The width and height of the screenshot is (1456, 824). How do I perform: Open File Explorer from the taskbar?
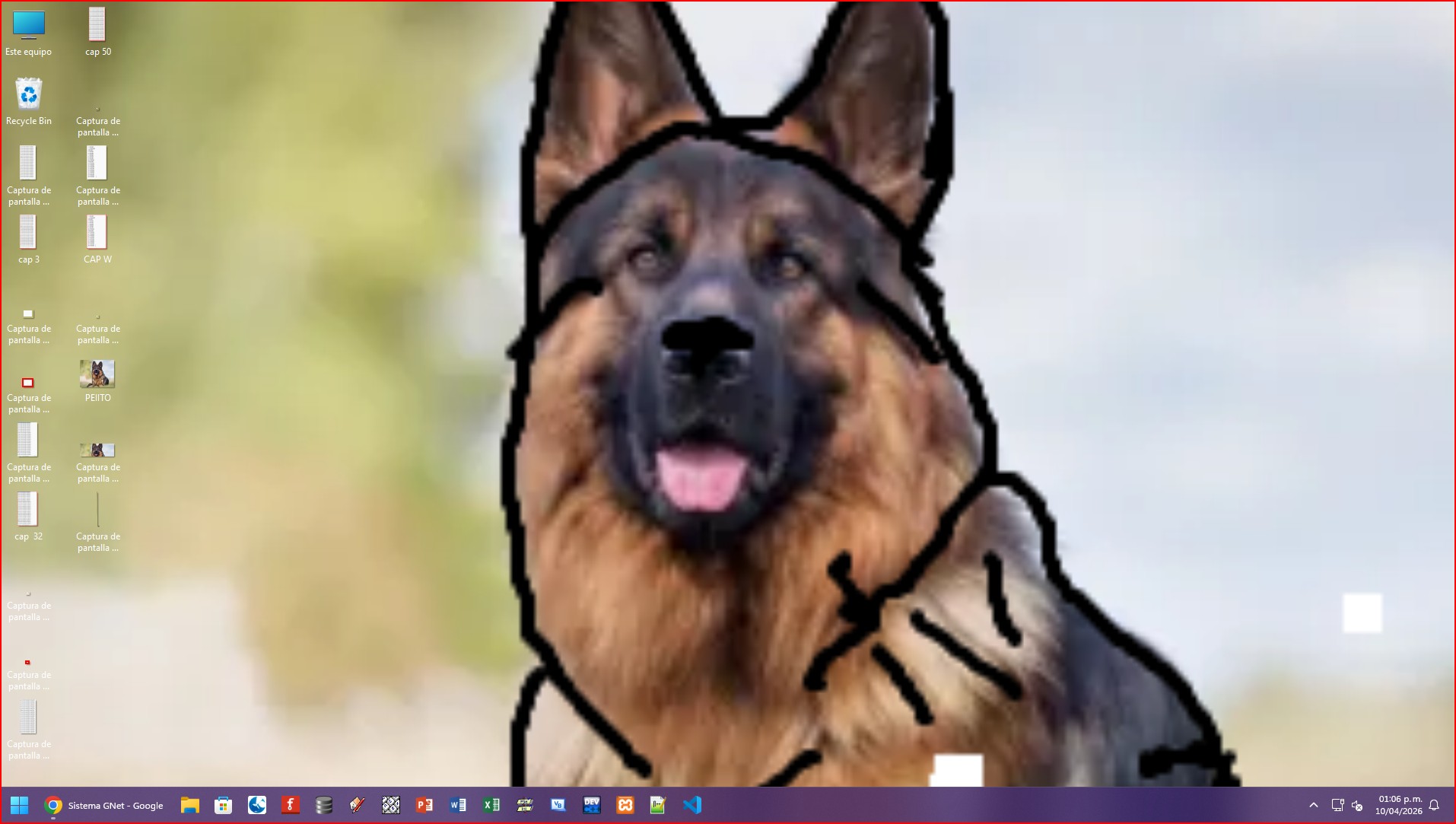coord(189,805)
